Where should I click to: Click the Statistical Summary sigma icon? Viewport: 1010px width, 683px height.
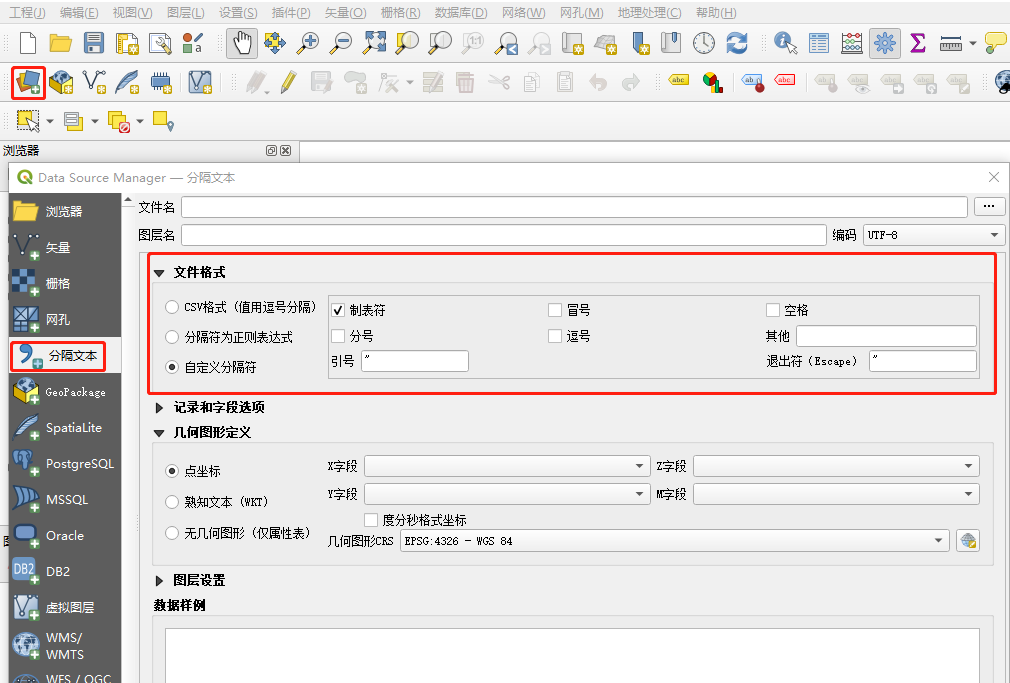click(x=918, y=43)
